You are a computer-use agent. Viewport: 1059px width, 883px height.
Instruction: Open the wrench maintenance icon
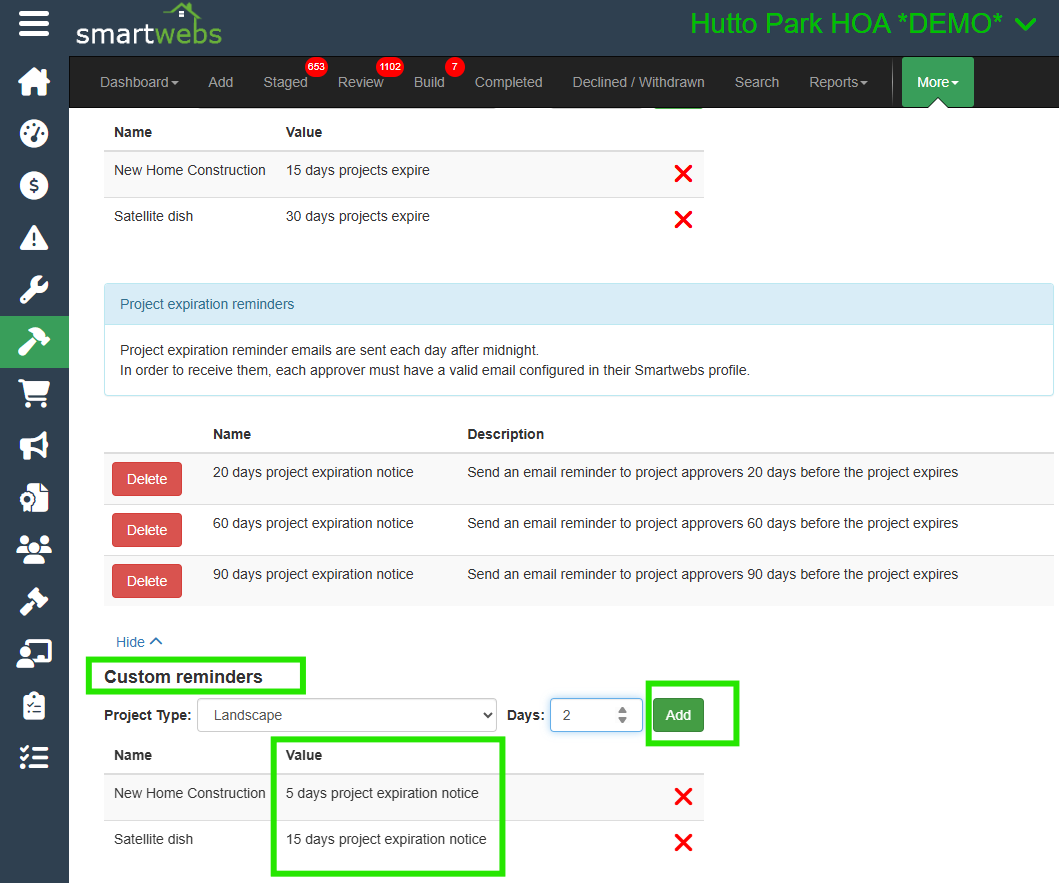click(34, 290)
